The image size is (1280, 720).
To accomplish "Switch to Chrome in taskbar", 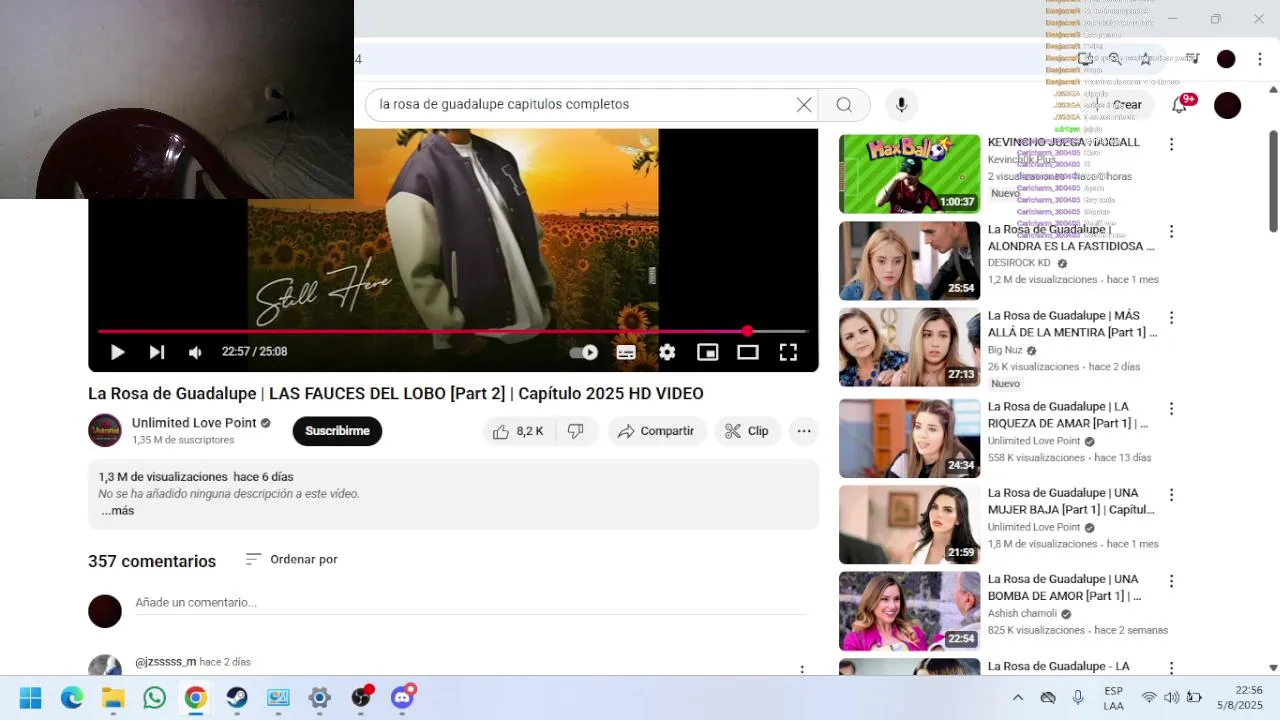I will coord(195,697).
